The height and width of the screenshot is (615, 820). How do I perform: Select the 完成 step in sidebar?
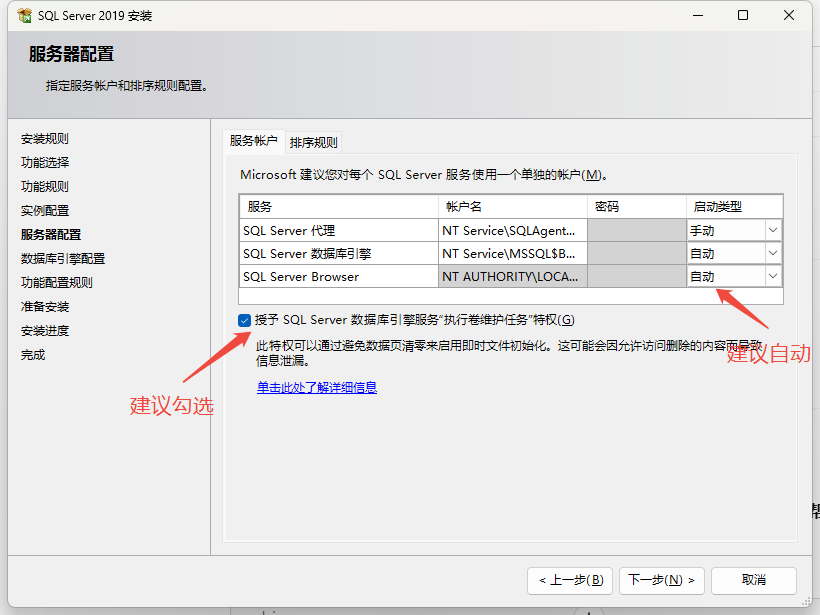[x=33, y=355]
